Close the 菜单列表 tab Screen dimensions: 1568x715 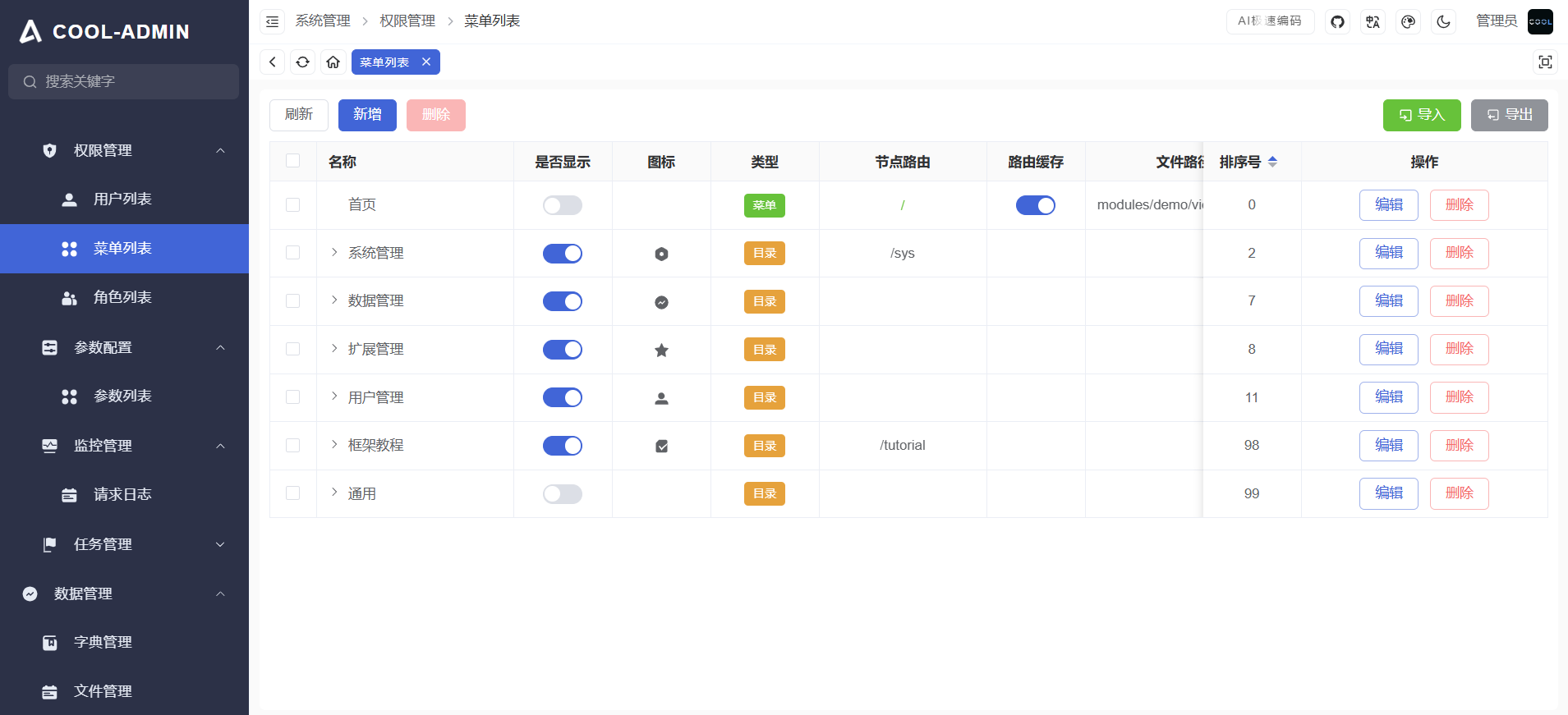(x=426, y=62)
